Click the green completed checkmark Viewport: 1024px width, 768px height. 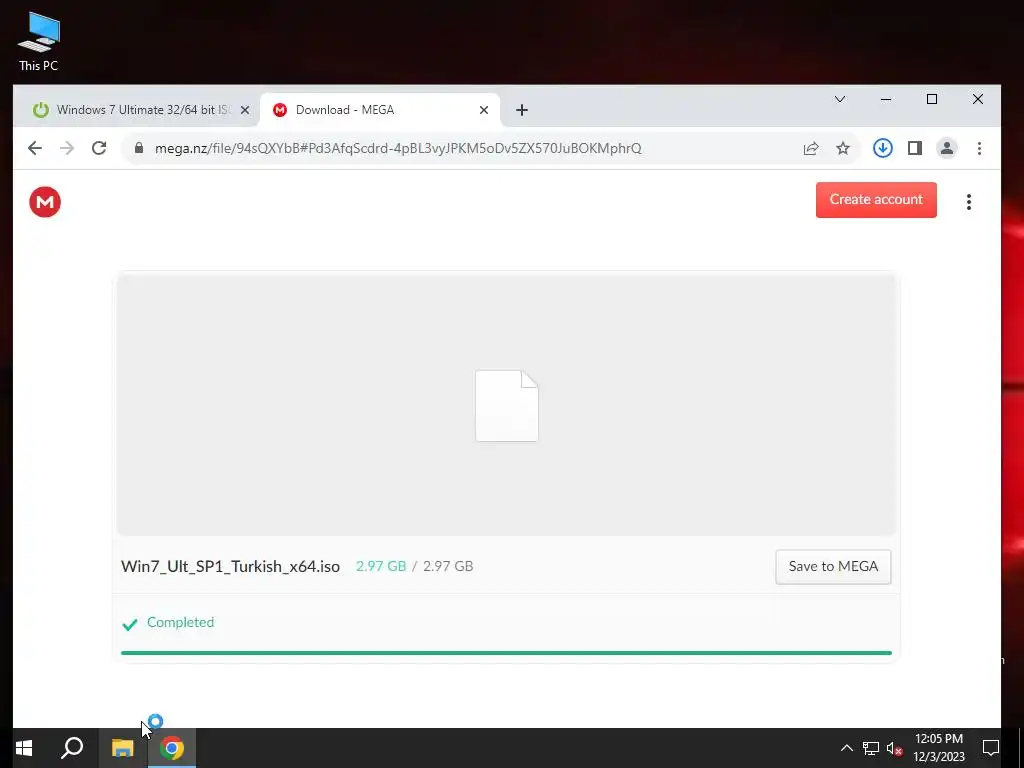click(x=130, y=624)
